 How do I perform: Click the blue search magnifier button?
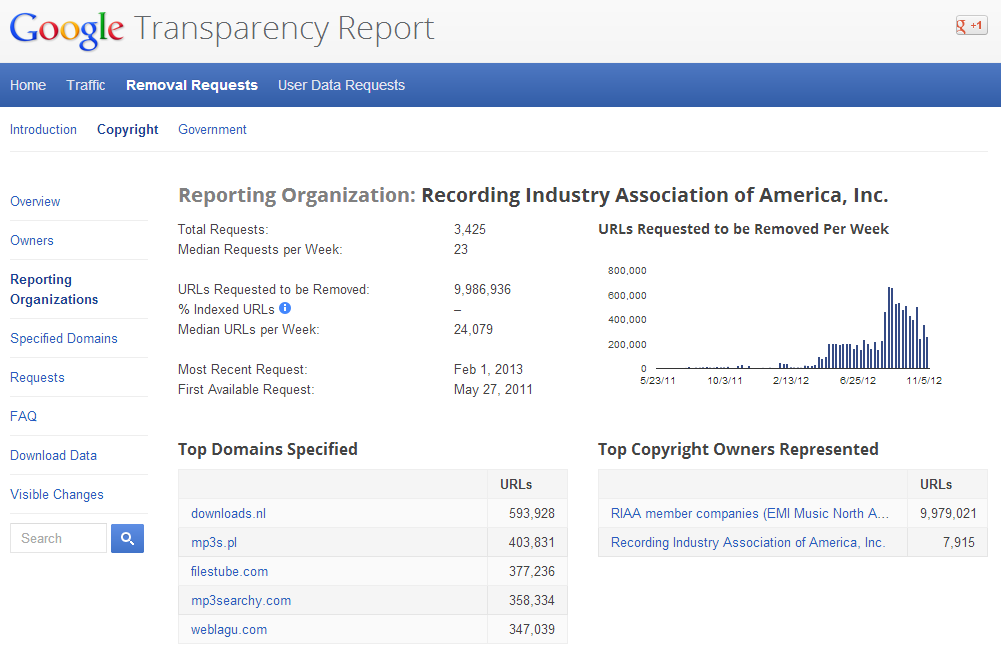point(127,538)
